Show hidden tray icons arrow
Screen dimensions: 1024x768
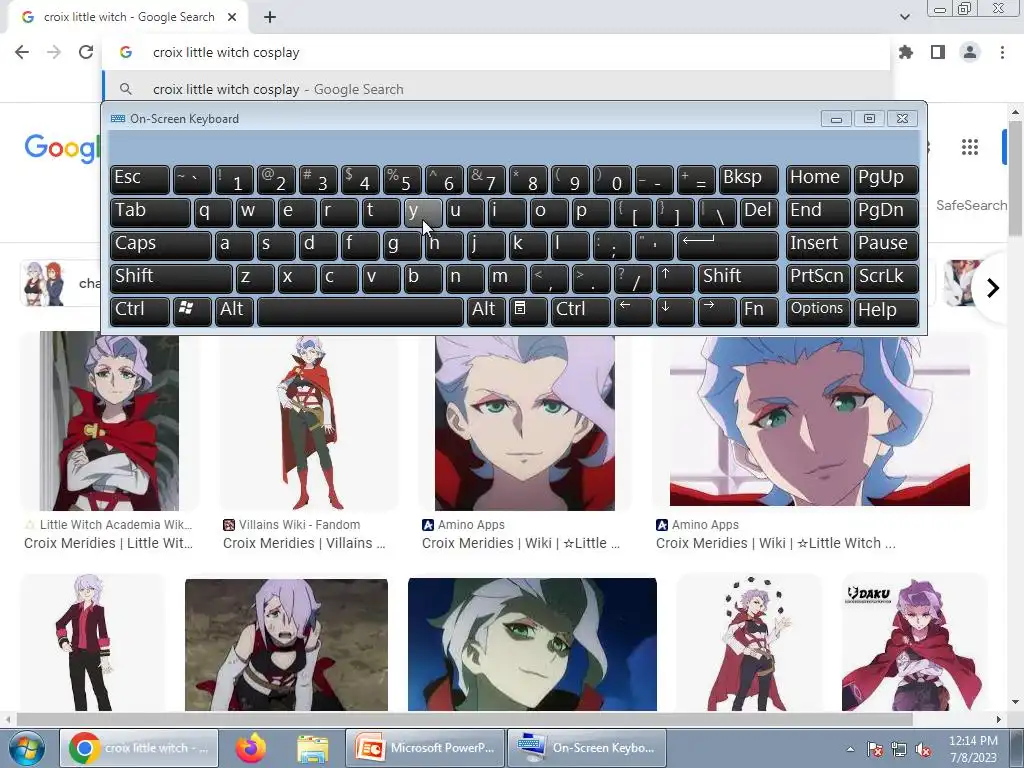[x=850, y=750]
